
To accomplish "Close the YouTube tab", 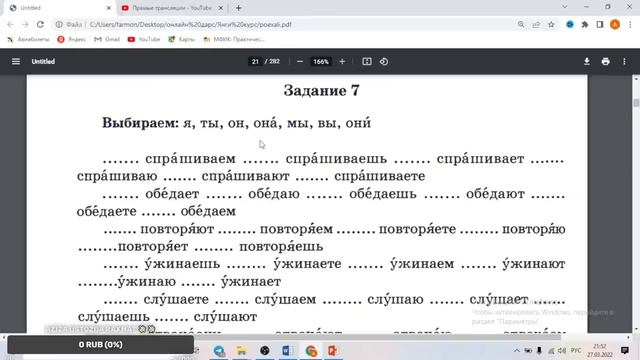I will [x=220, y=8].
